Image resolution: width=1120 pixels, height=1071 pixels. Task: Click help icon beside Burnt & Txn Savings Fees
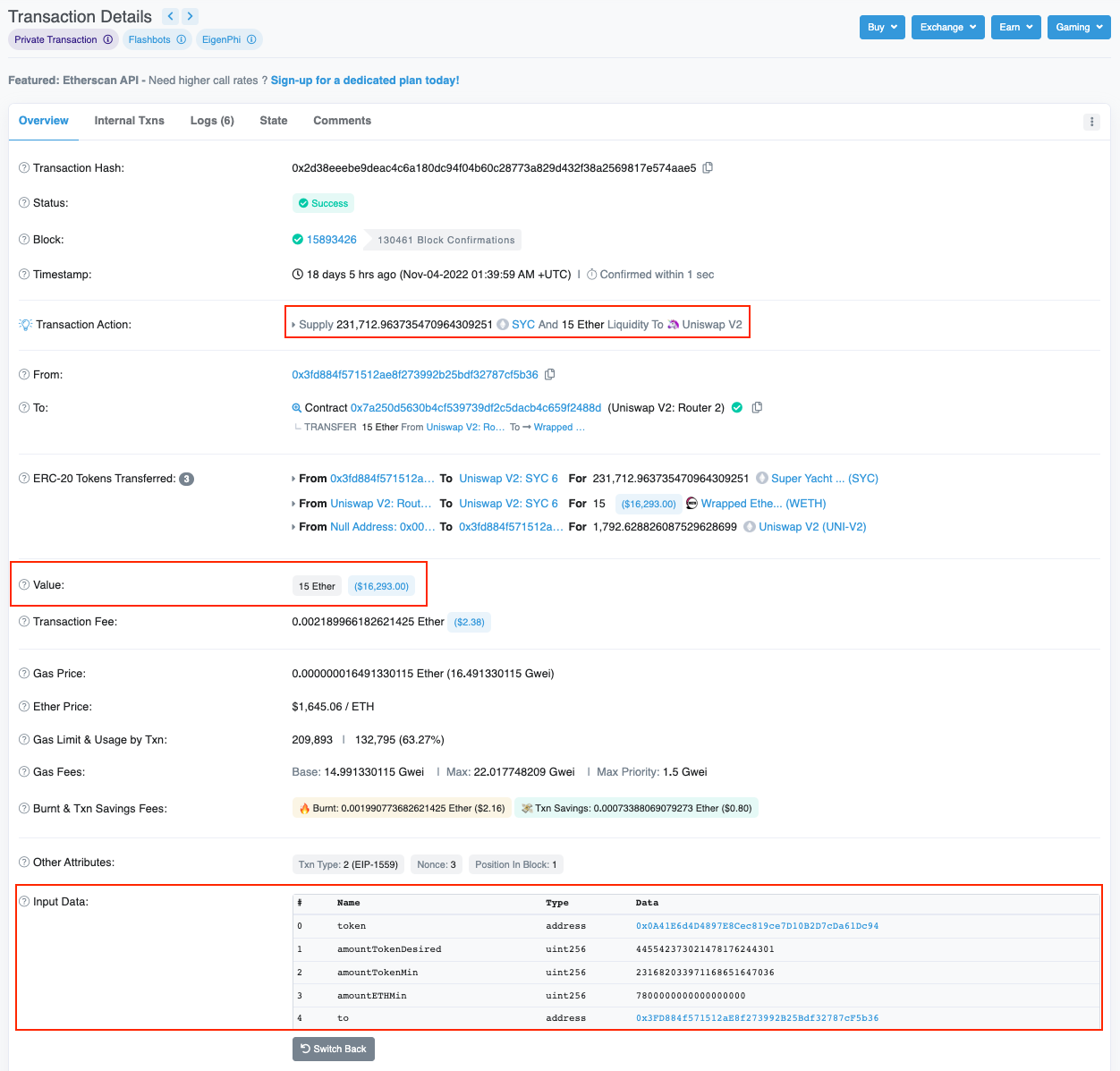pos(24,809)
